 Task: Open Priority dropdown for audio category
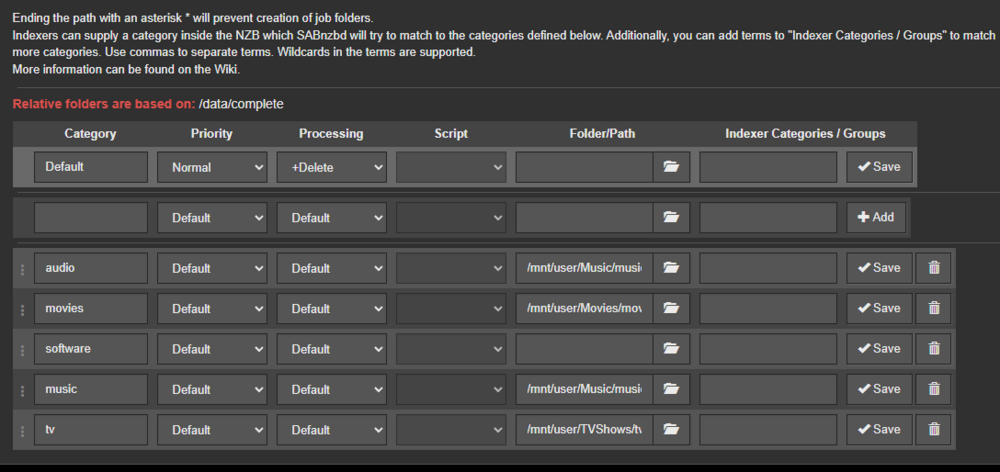212,268
